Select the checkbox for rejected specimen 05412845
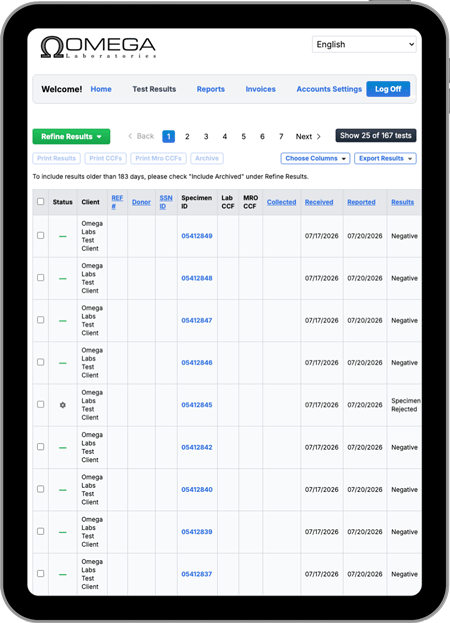 click(41, 404)
